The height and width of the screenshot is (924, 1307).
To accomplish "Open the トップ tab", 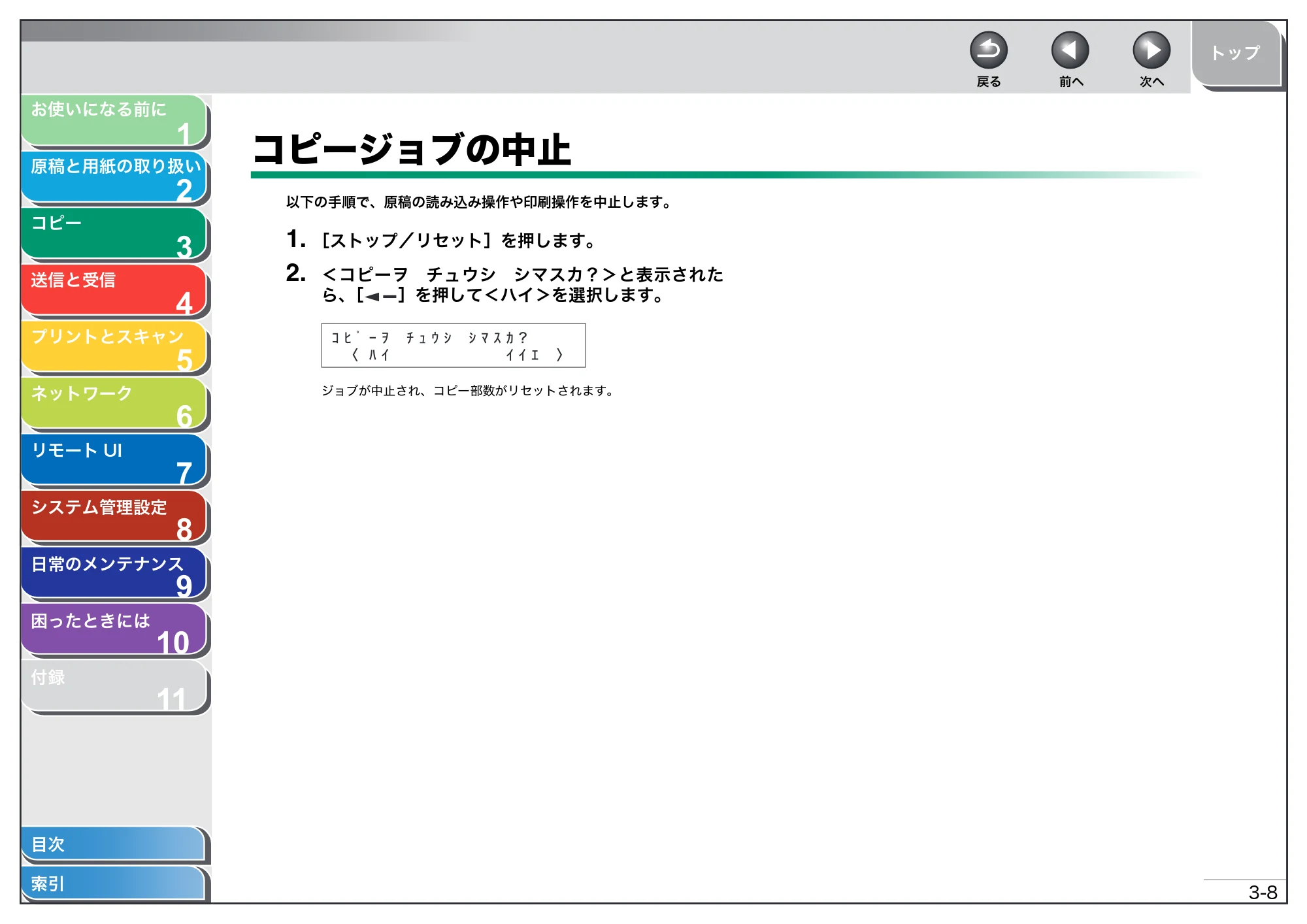I will pyautogui.click(x=1236, y=54).
